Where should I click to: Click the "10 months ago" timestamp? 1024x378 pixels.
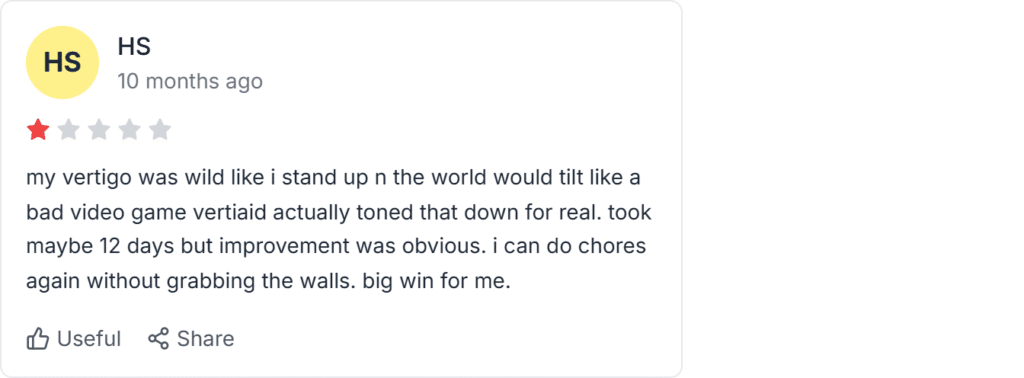click(190, 82)
